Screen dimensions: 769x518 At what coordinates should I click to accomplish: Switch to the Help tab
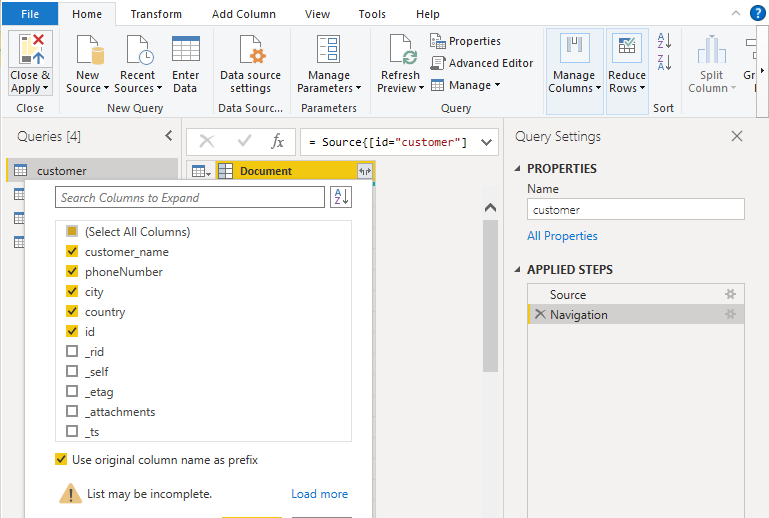pos(428,14)
